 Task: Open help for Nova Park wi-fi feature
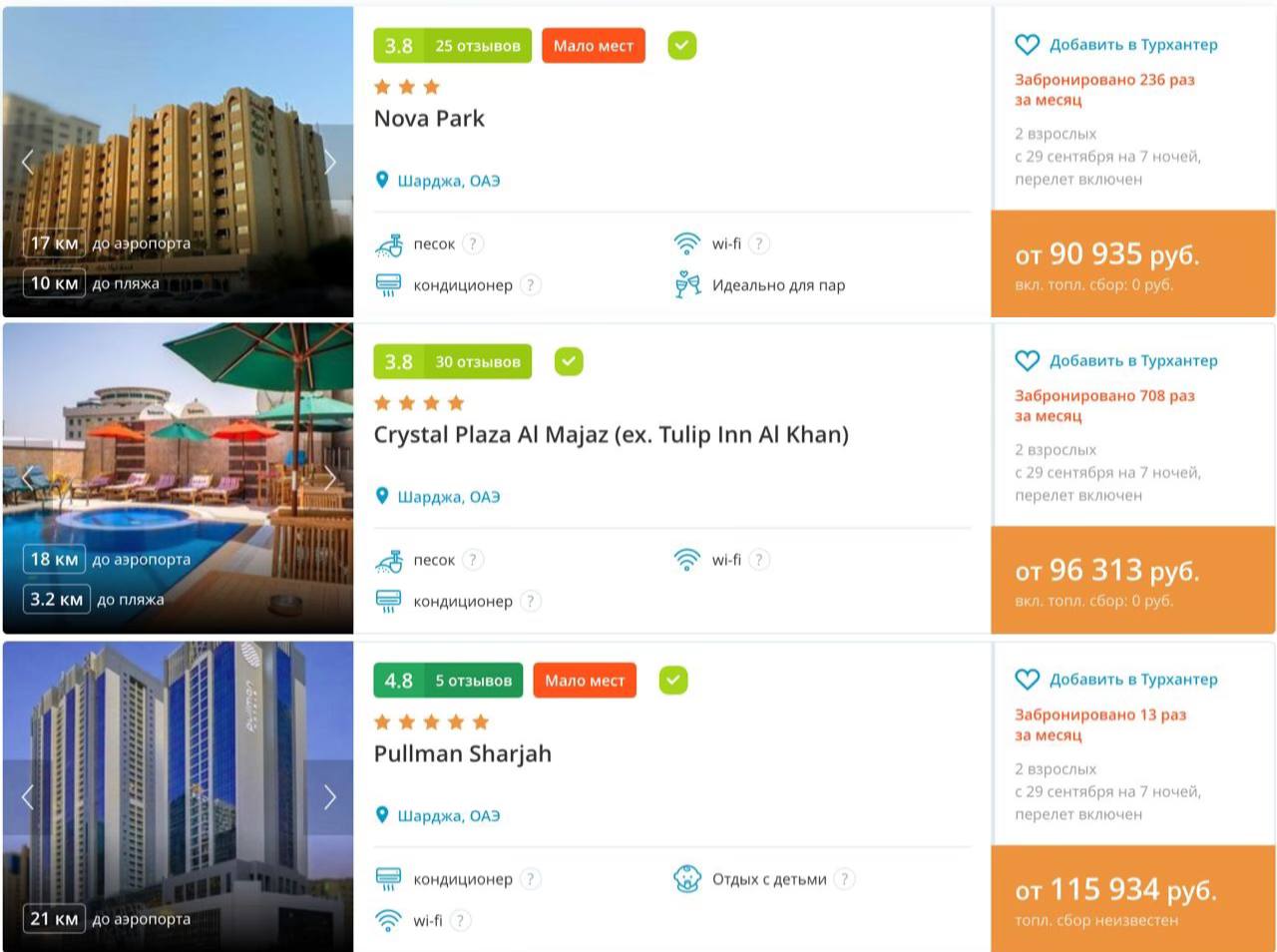pos(759,243)
